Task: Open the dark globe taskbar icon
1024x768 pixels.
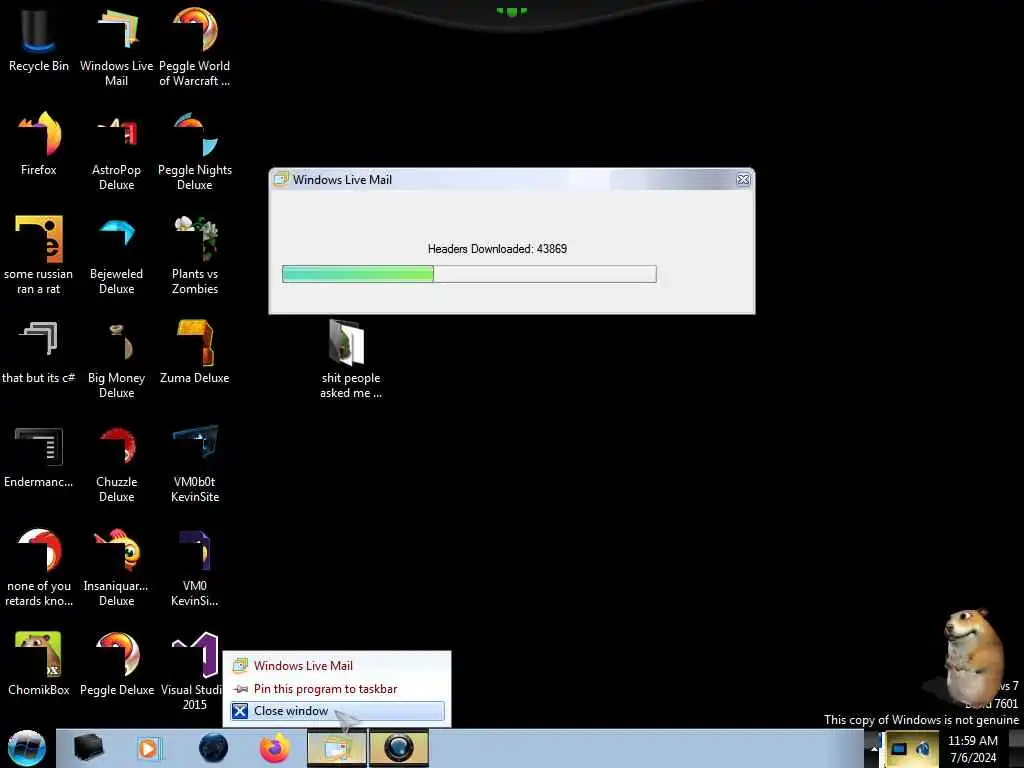Action: click(214, 748)
